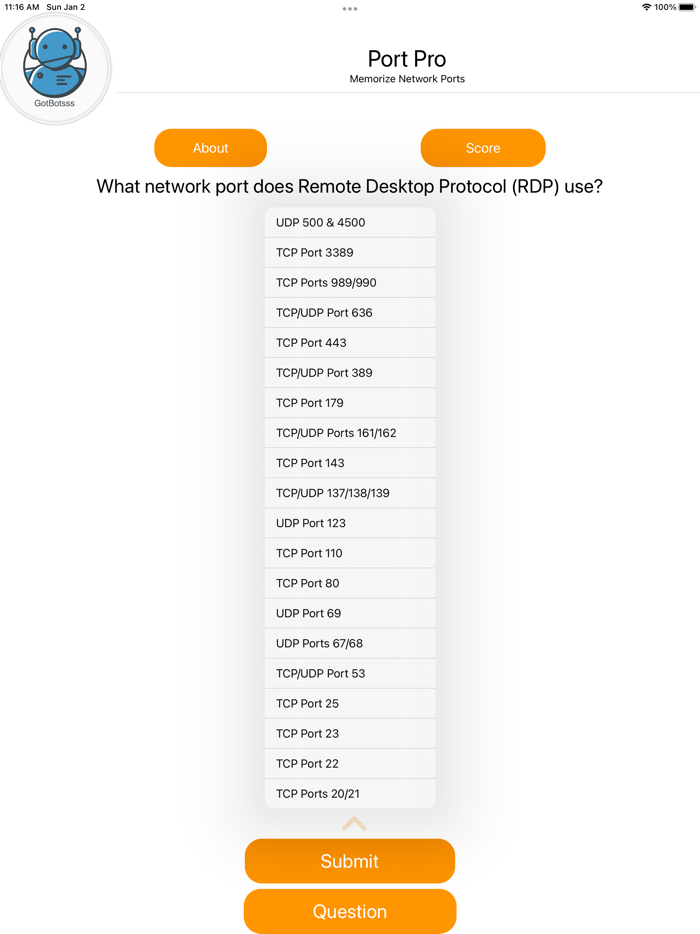This screenshot has width=700, height=934.
Task: Choose TCP Port 443 answer
Action: pos(350,343)
